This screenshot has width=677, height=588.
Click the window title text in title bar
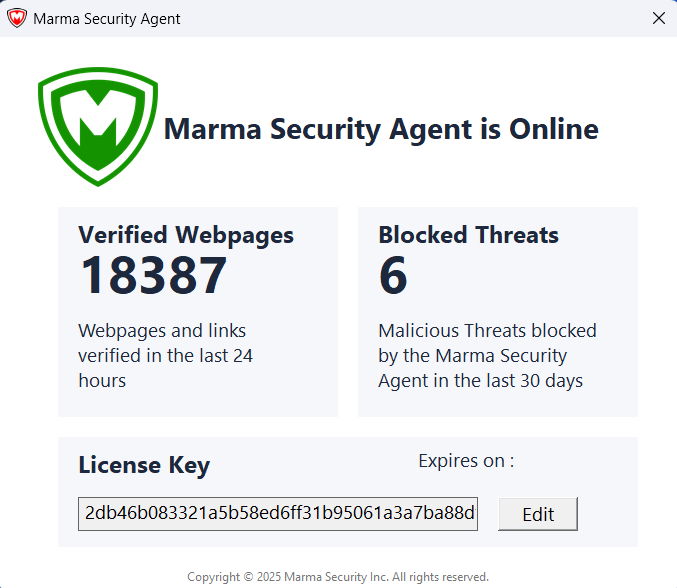(107, 18)
